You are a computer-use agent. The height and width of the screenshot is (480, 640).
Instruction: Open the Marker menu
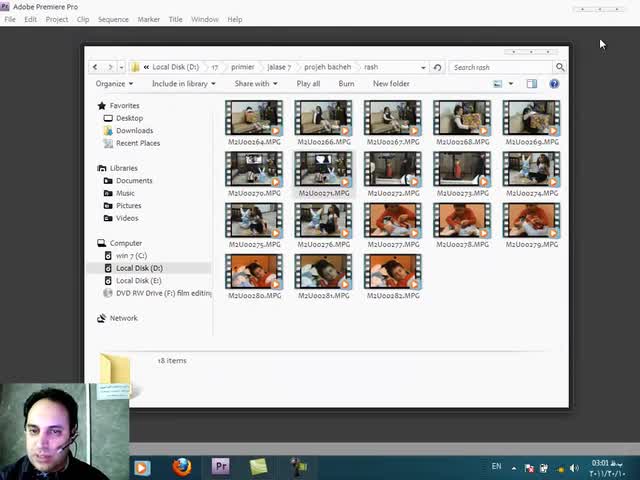[149, 20]
